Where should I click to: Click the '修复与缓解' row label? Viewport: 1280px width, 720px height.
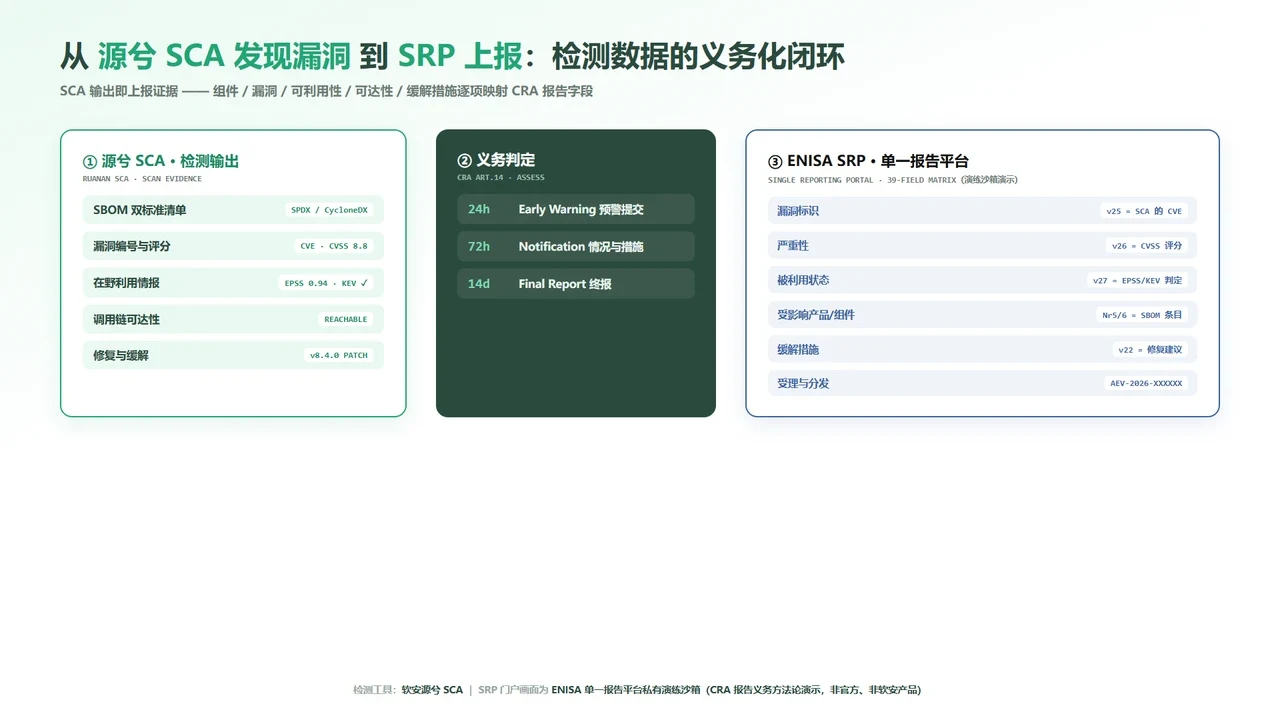coord(121,355)
